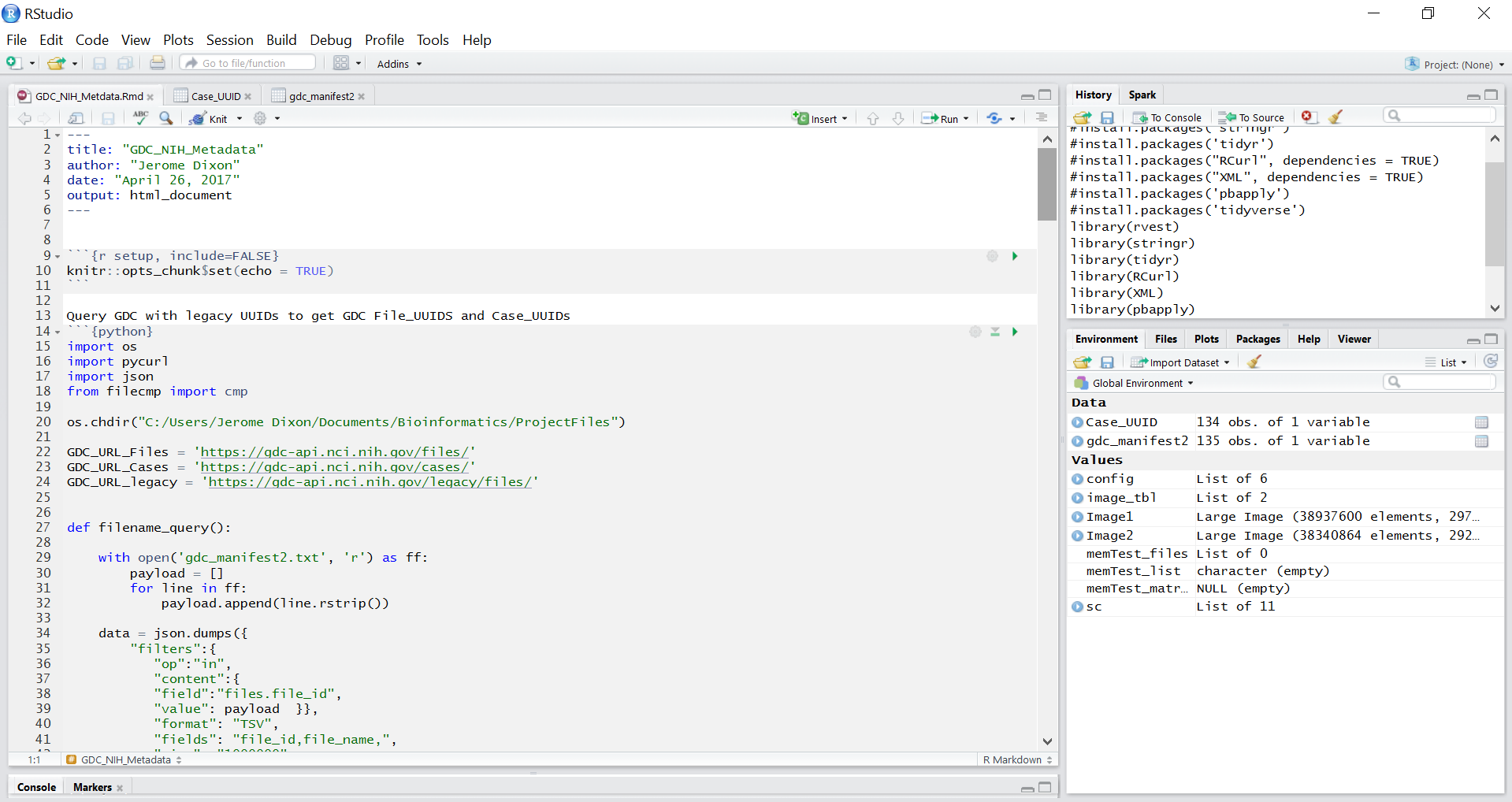Expand the config list object
The width and height of the screenshot is (1512, 802).
tap(1077, 479)
